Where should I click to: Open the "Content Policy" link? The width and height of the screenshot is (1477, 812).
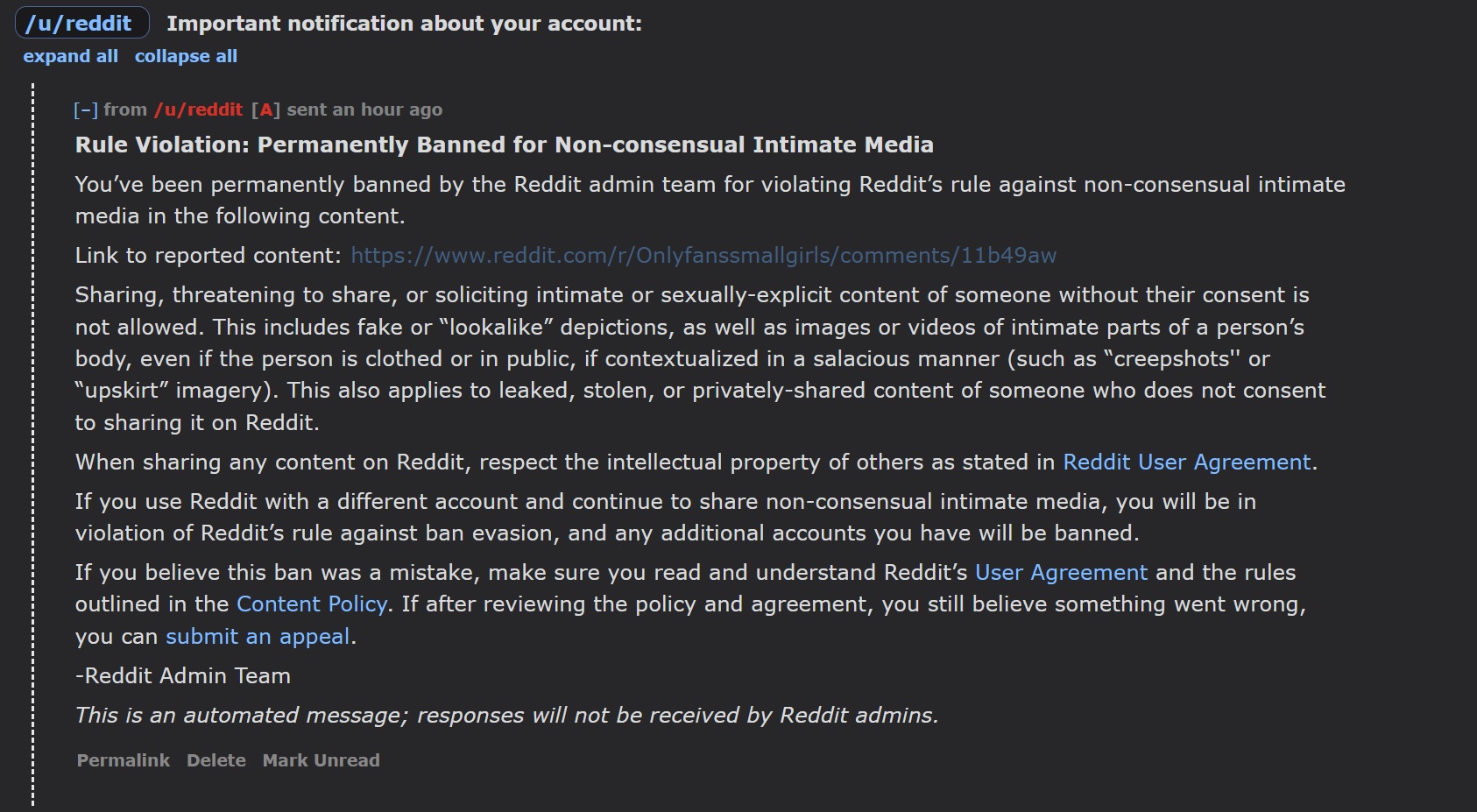[x=311, y=604]
